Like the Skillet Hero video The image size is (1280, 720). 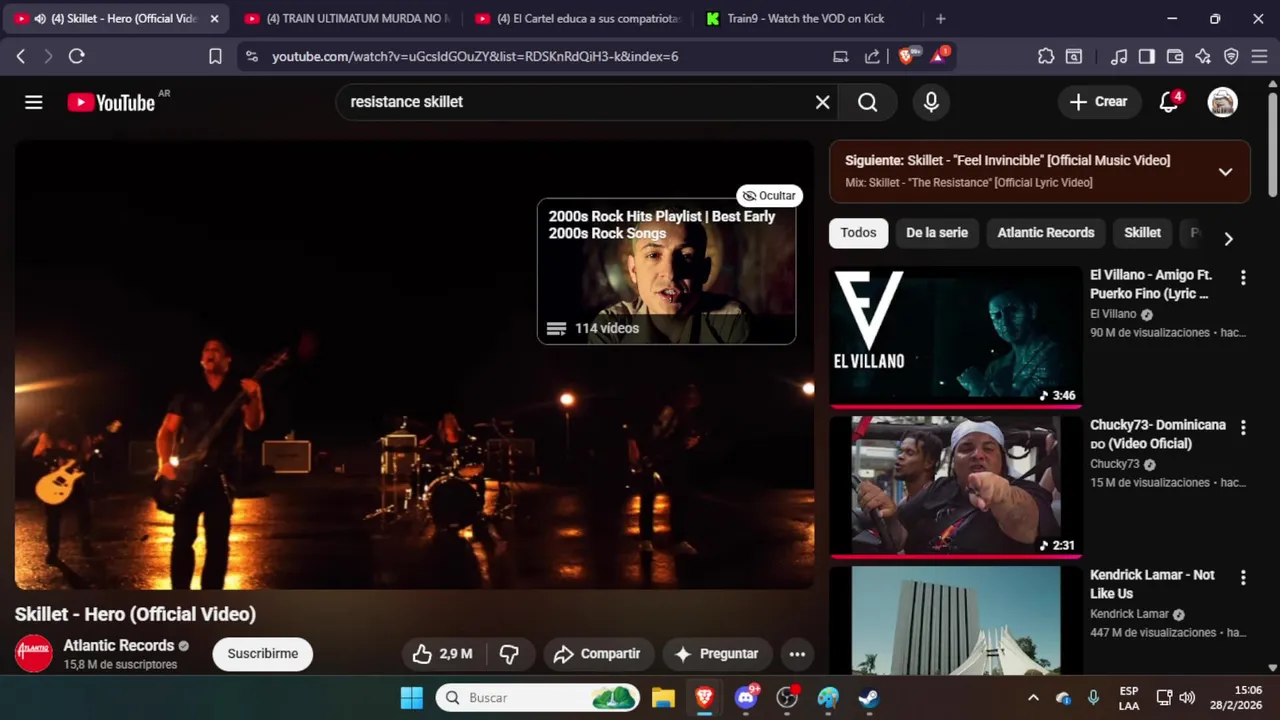(x=442, y=654)
